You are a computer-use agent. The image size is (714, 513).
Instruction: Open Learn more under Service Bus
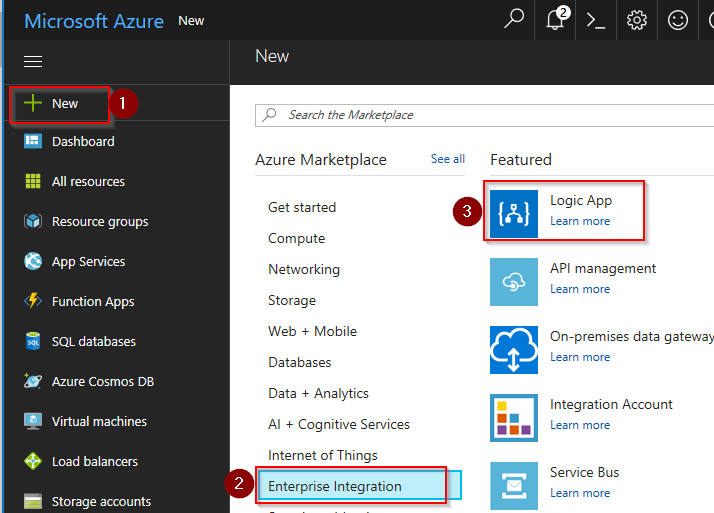point(580,493)
